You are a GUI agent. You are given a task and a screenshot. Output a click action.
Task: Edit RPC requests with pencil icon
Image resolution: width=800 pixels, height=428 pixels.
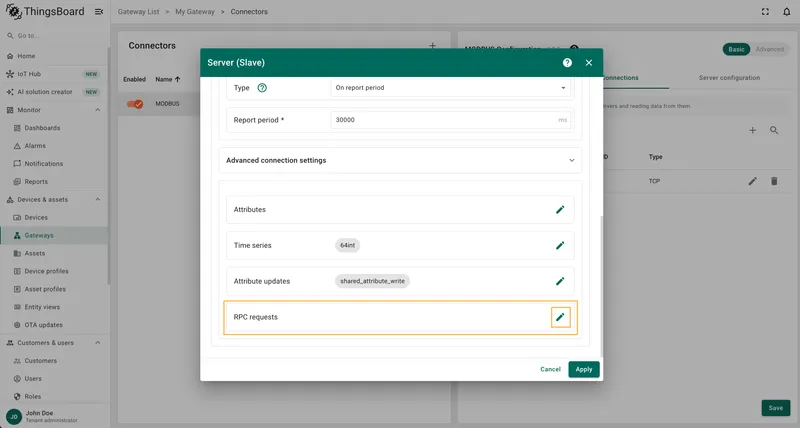click(x=560, y=317)
